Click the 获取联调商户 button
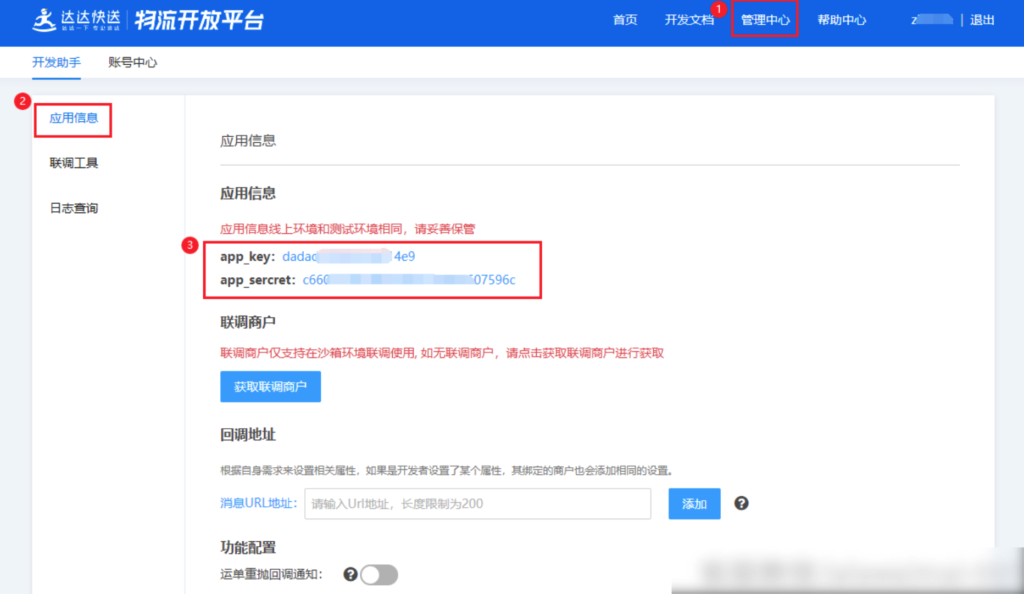Image resolution: width=1024 pixels, height=594 pixels. pyautogui.click(x=270, y=387)
